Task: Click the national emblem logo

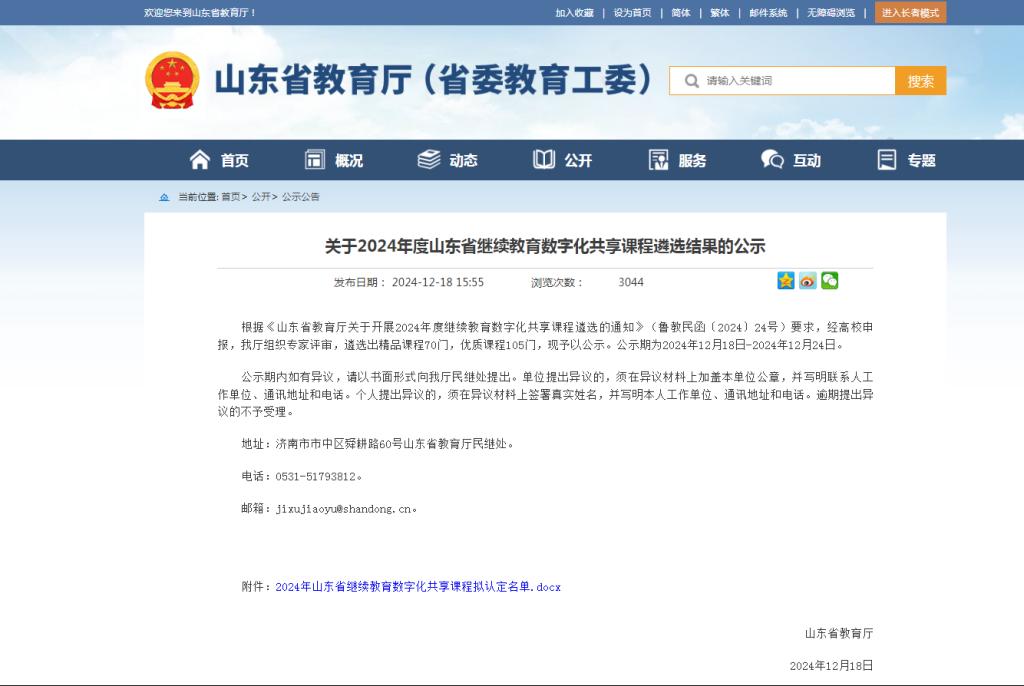Action: [172, 80]
